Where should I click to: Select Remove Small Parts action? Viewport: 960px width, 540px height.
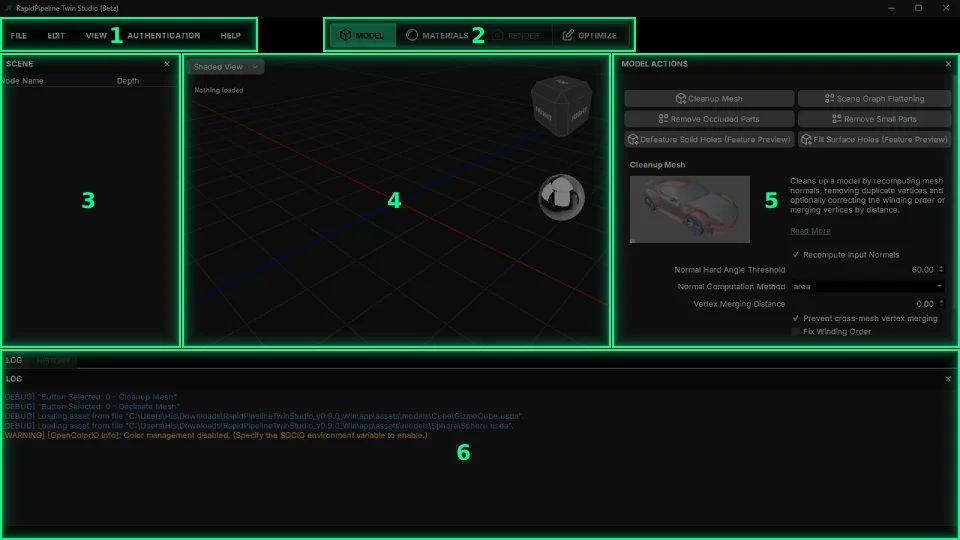tap(874, 119)
